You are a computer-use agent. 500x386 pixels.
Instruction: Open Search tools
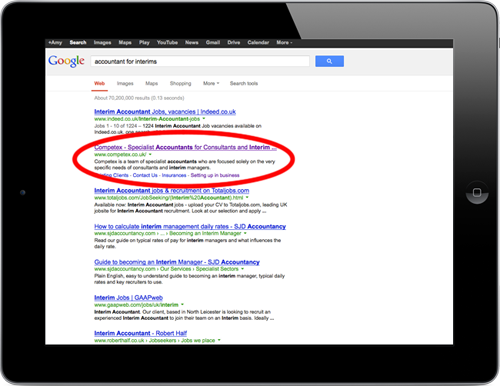click(x=244, y=83)
